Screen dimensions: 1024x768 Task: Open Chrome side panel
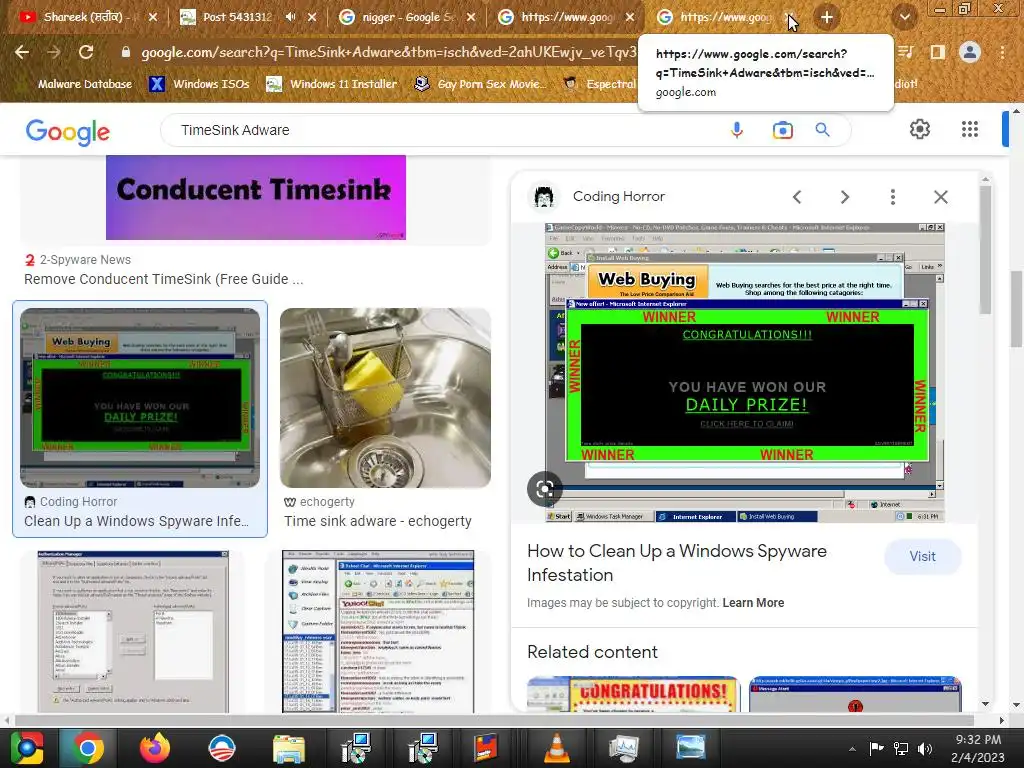937,52
